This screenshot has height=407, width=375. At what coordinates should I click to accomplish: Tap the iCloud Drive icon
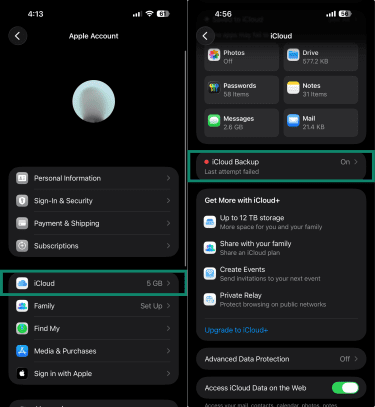point(293,55)
